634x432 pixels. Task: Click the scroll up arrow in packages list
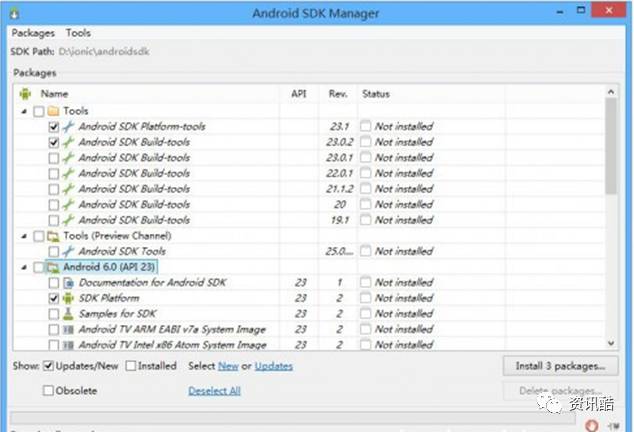pyautogui.click(x=611, y=92)
